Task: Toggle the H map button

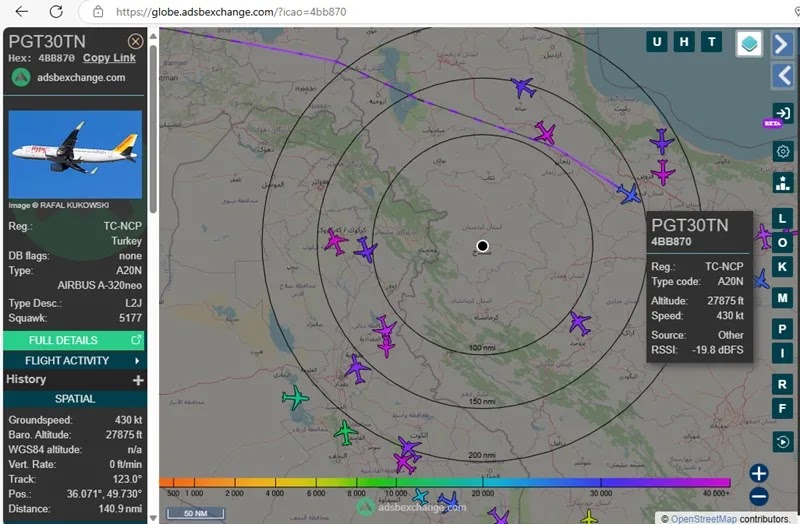Action: [x=684, y=42]
